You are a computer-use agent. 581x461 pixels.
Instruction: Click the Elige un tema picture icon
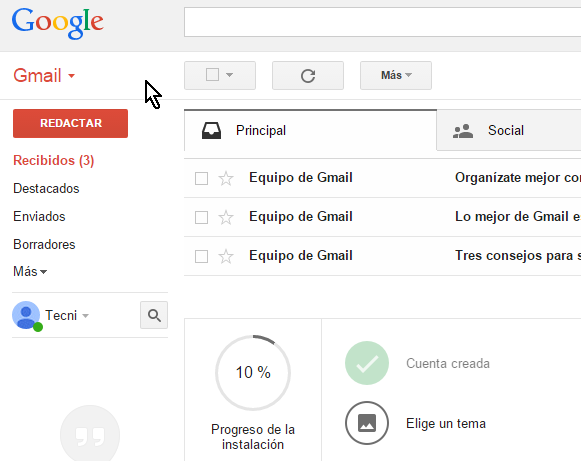tap(367, 423)
